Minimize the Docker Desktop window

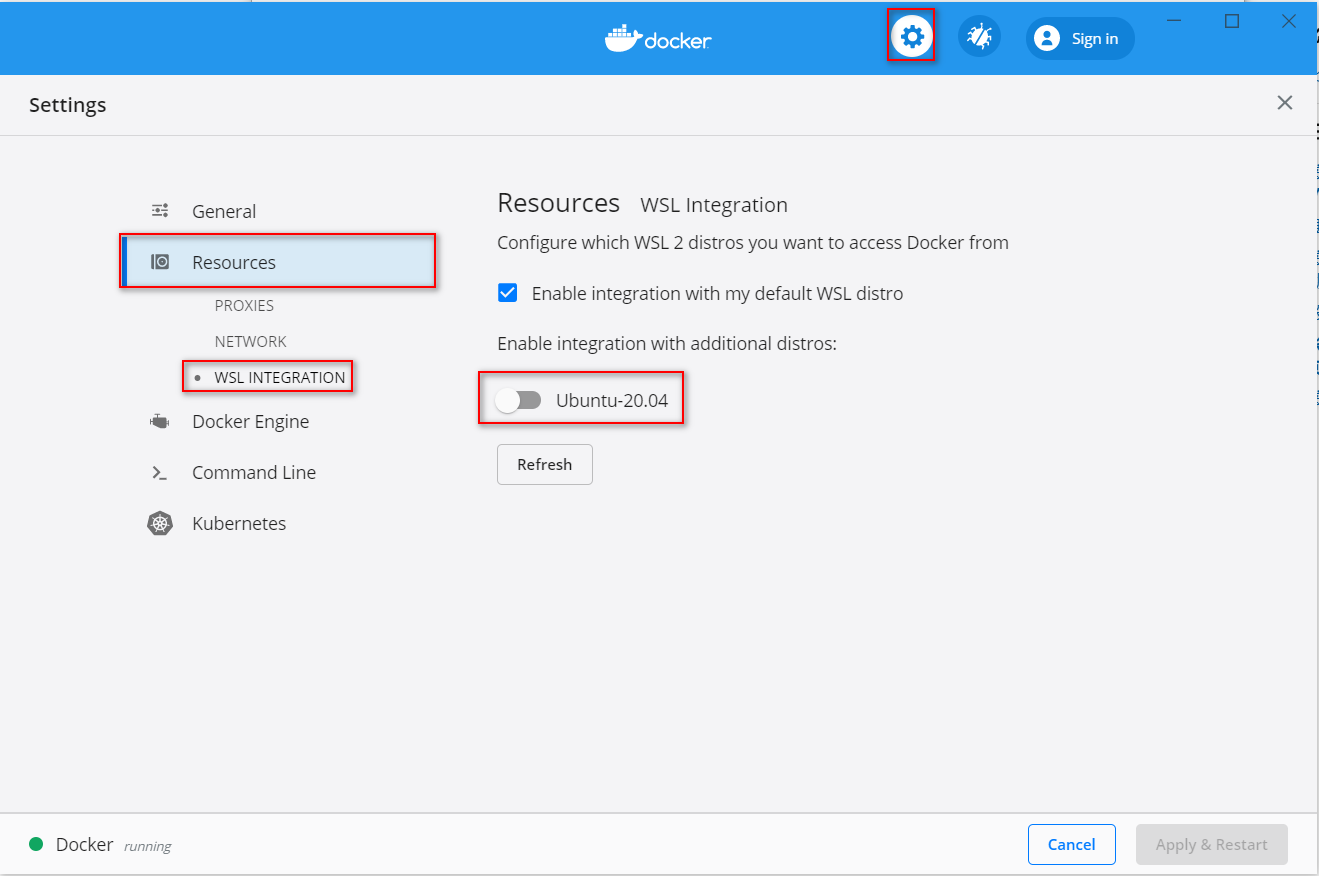click(x=1176, y=21)
